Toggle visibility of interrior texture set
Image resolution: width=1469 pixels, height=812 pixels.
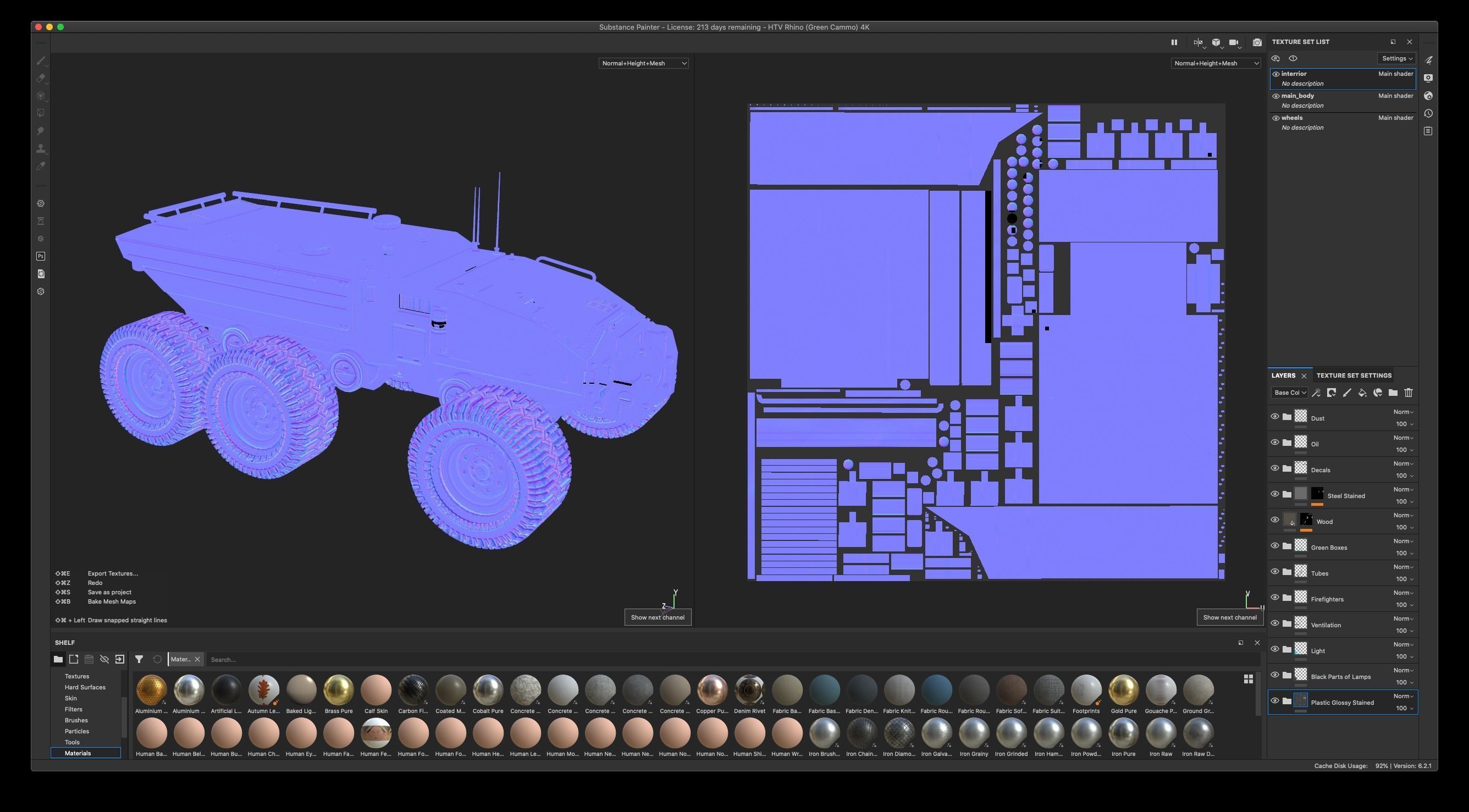click(x=1275, y=74)
